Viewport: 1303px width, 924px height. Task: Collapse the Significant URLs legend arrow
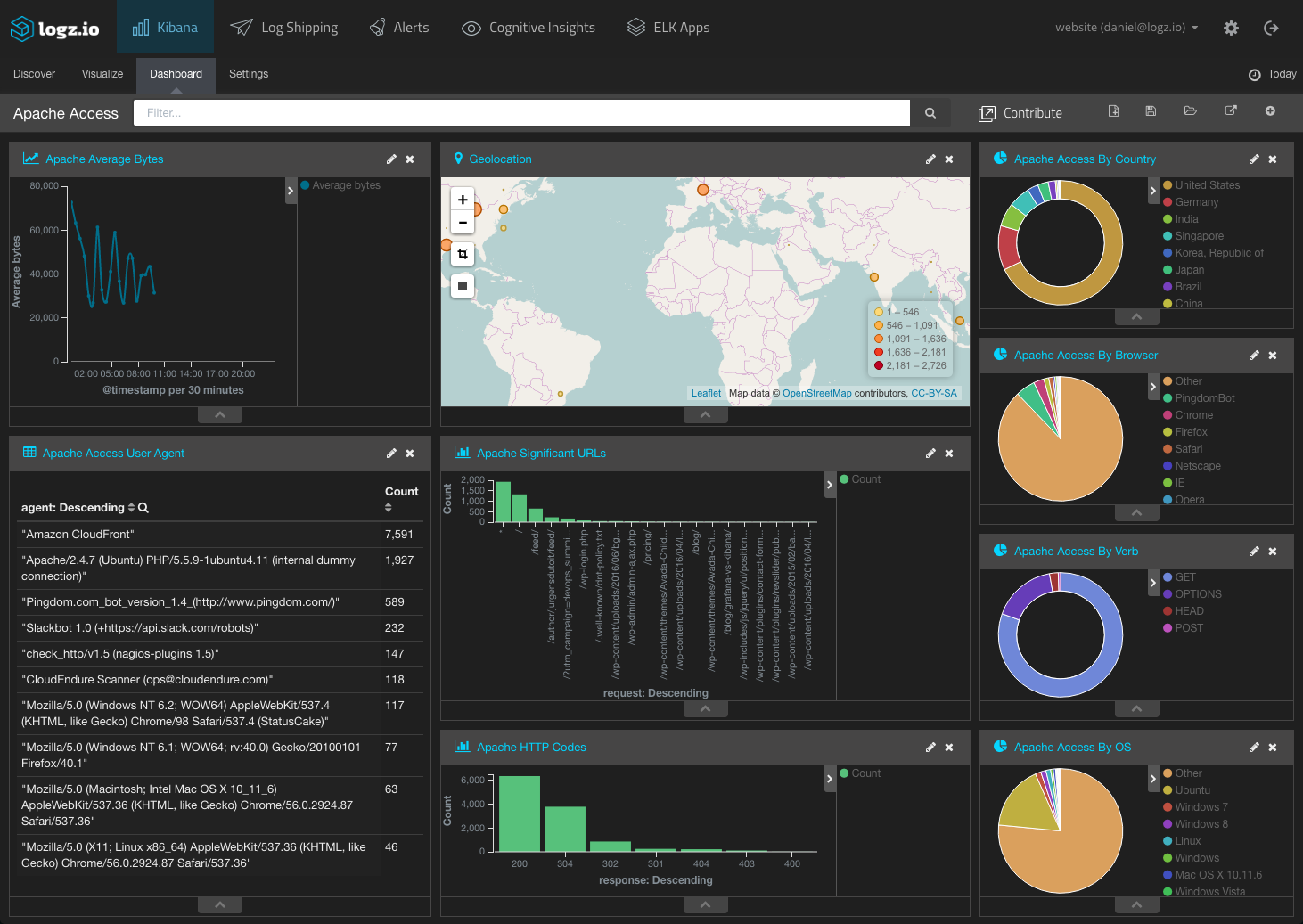click(x=830, y=485)
